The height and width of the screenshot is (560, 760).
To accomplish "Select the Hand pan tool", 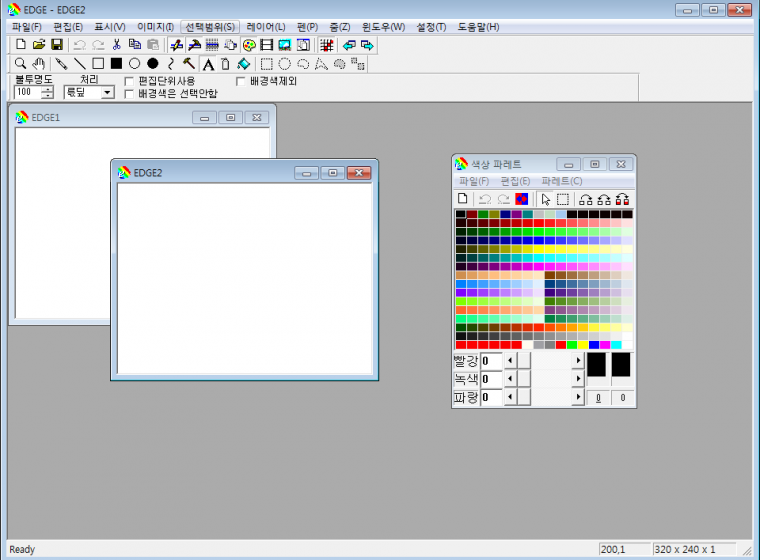I will [38, 64].
